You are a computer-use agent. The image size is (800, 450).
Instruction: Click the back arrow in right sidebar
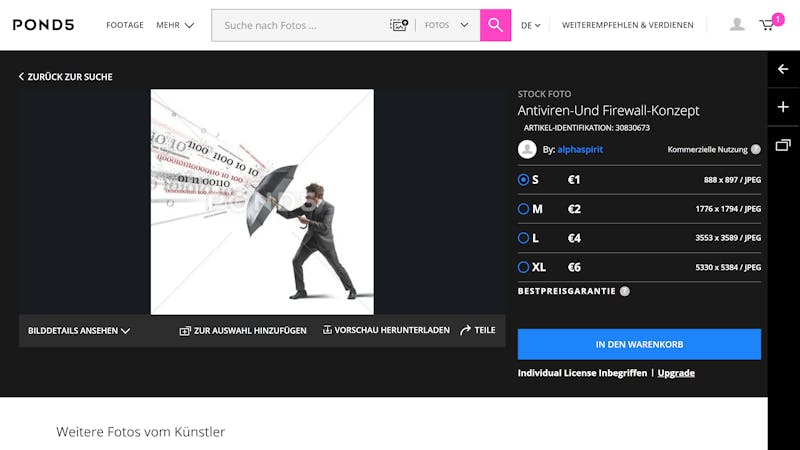tap(783, 69)
